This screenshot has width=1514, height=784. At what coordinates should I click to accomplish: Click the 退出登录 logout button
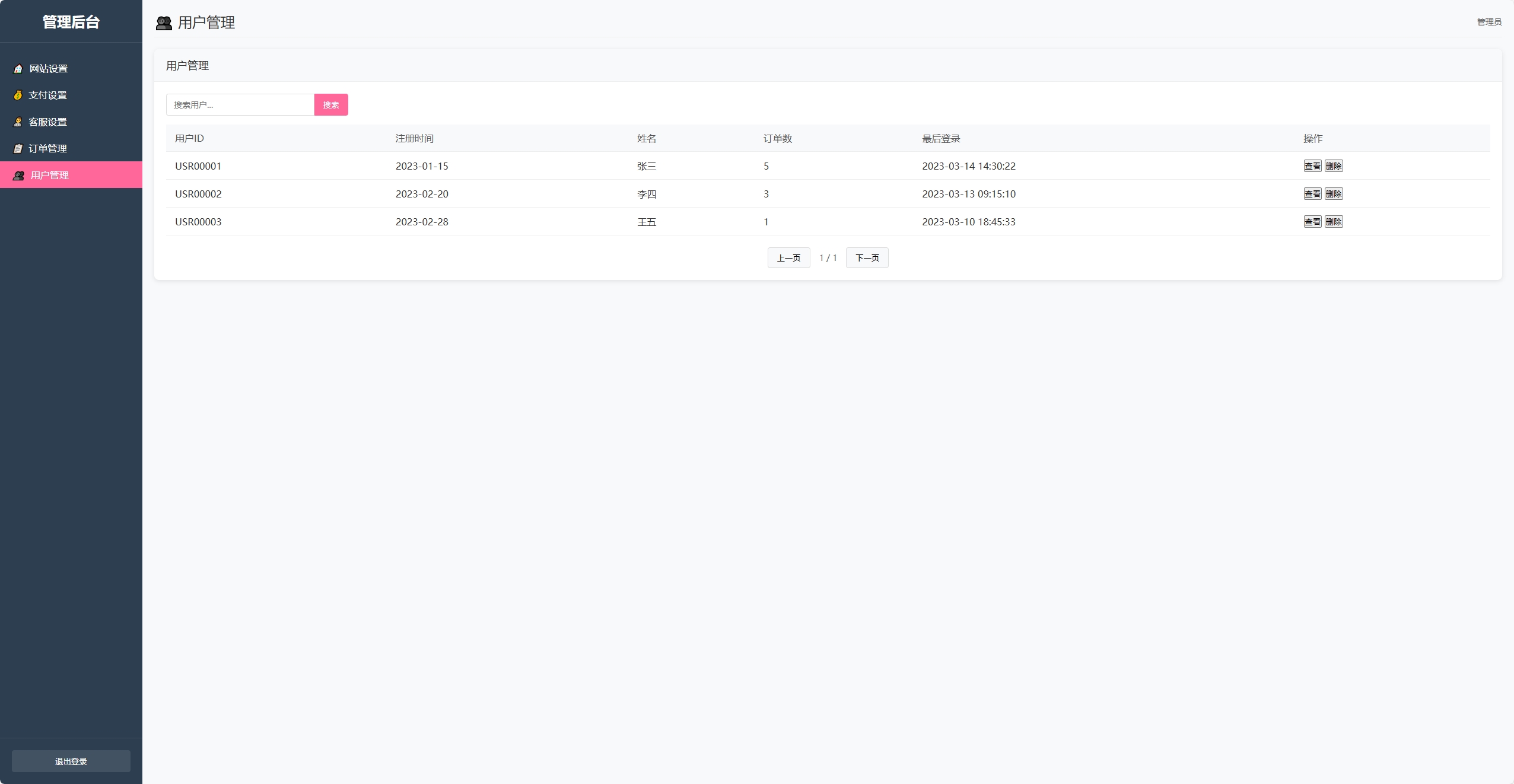[71, 761]
